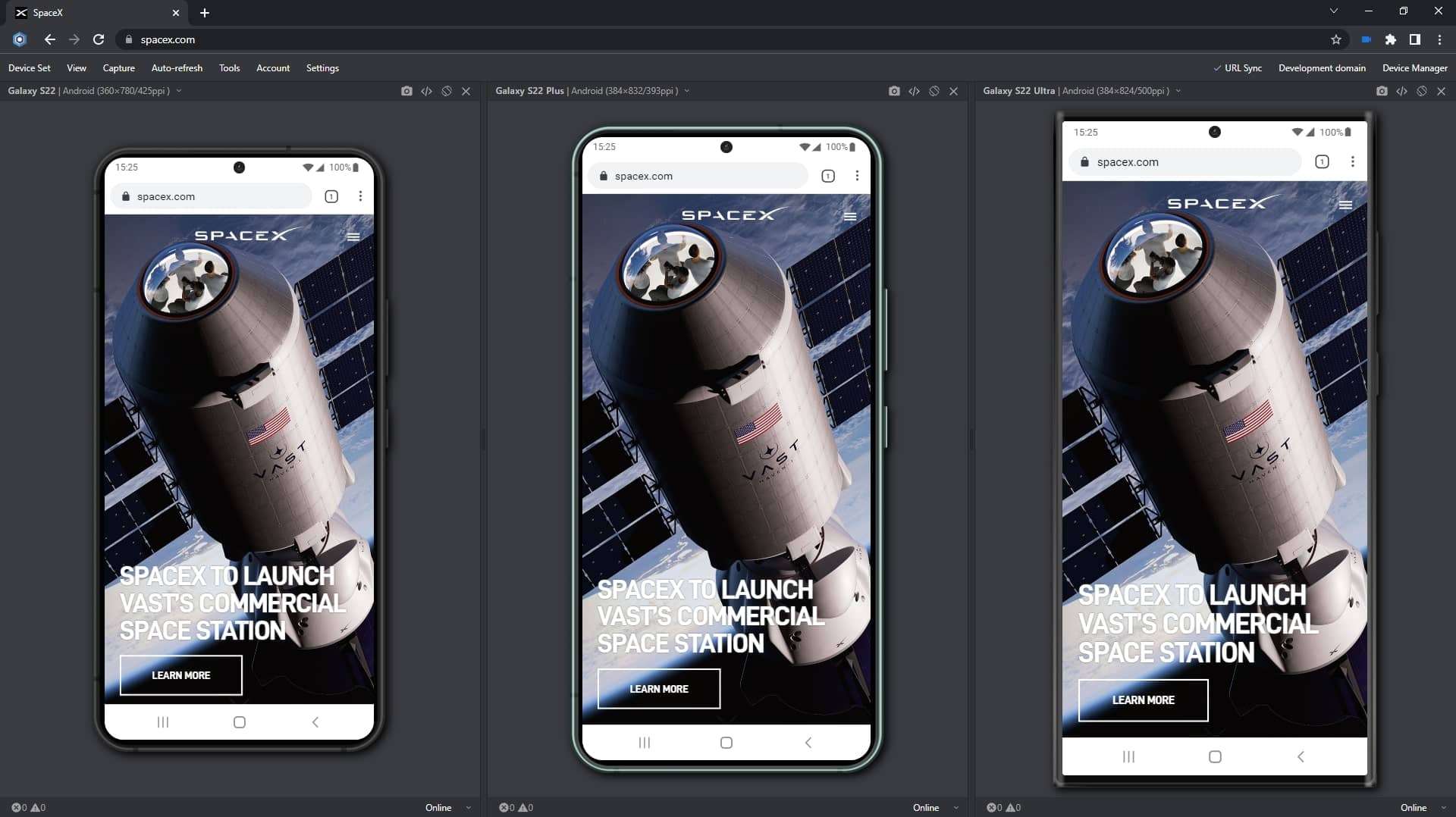1456x817 pixels.
Task: Tap the back arrow on Galaxy S22 Ultra
Action: [x=1301, y=756]
